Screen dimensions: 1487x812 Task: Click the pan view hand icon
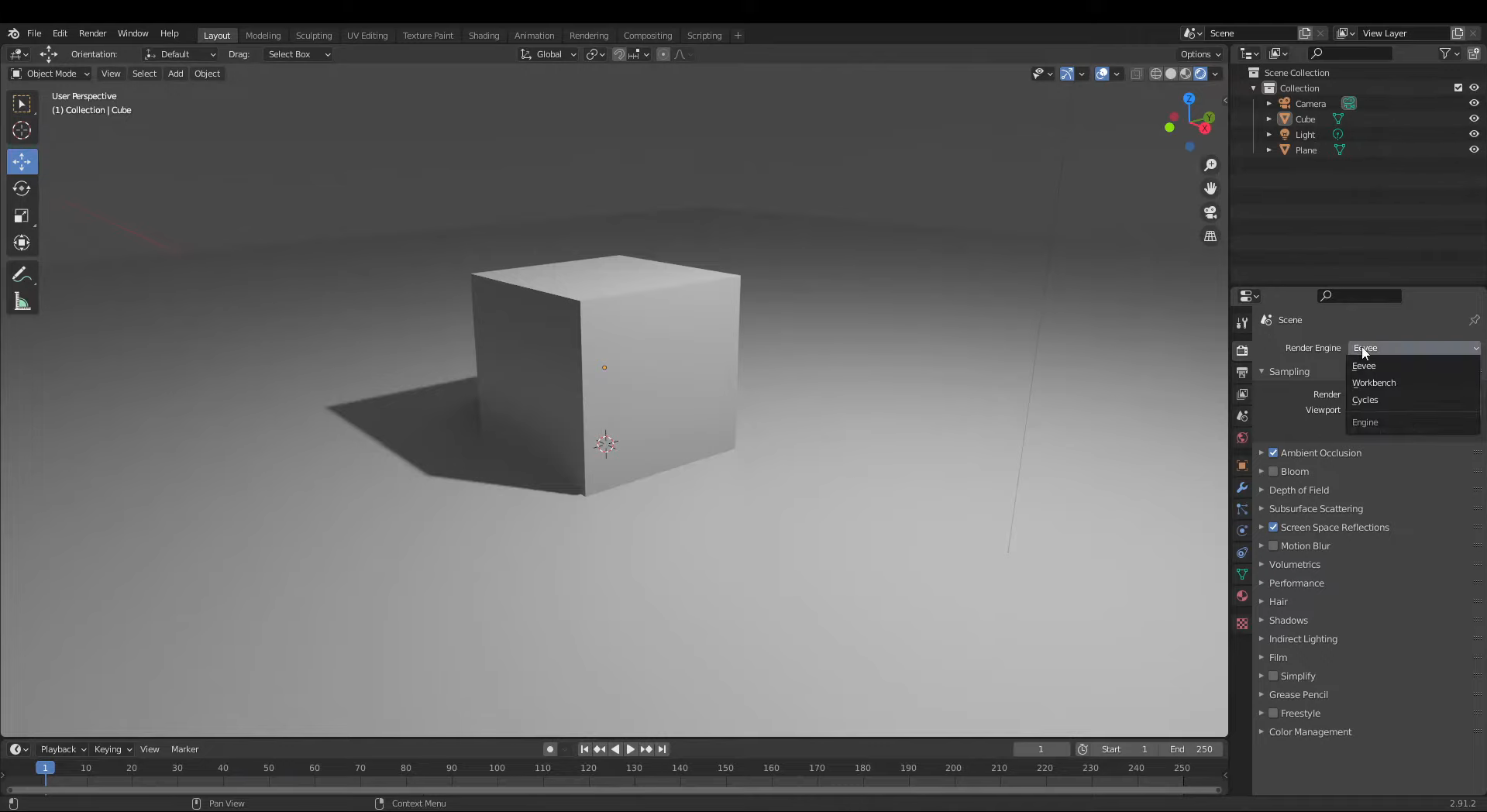pyautogui.click(x=1210, y=188)
